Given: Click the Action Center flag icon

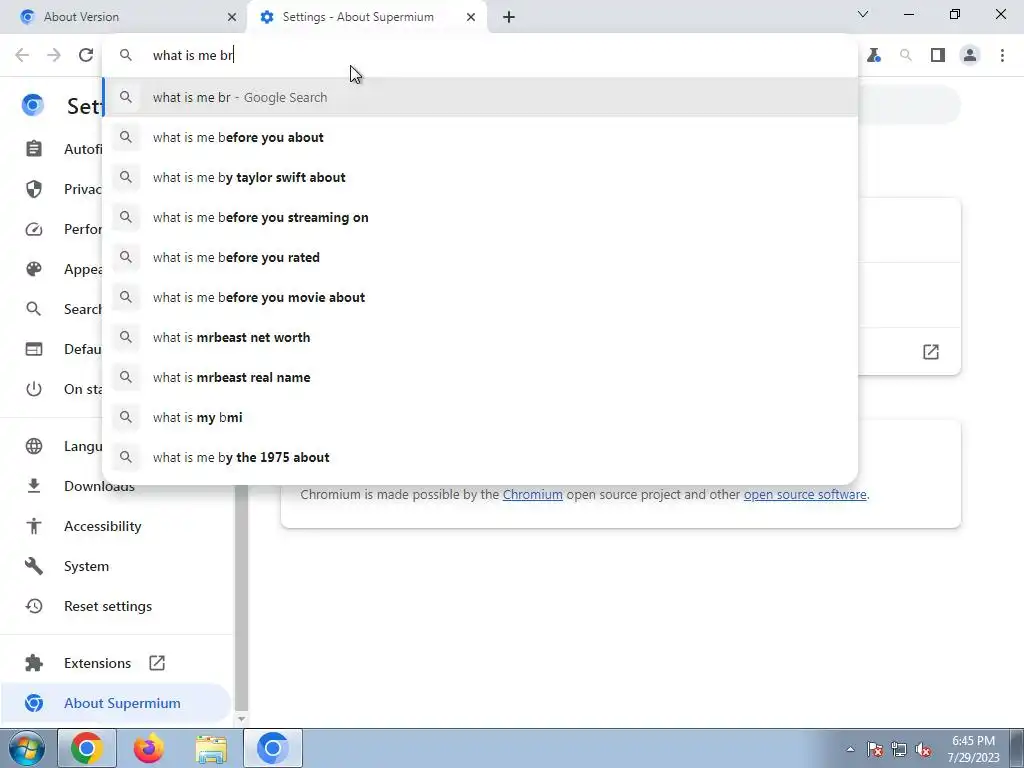Looking at the screenshot, I should coord(875,749).
